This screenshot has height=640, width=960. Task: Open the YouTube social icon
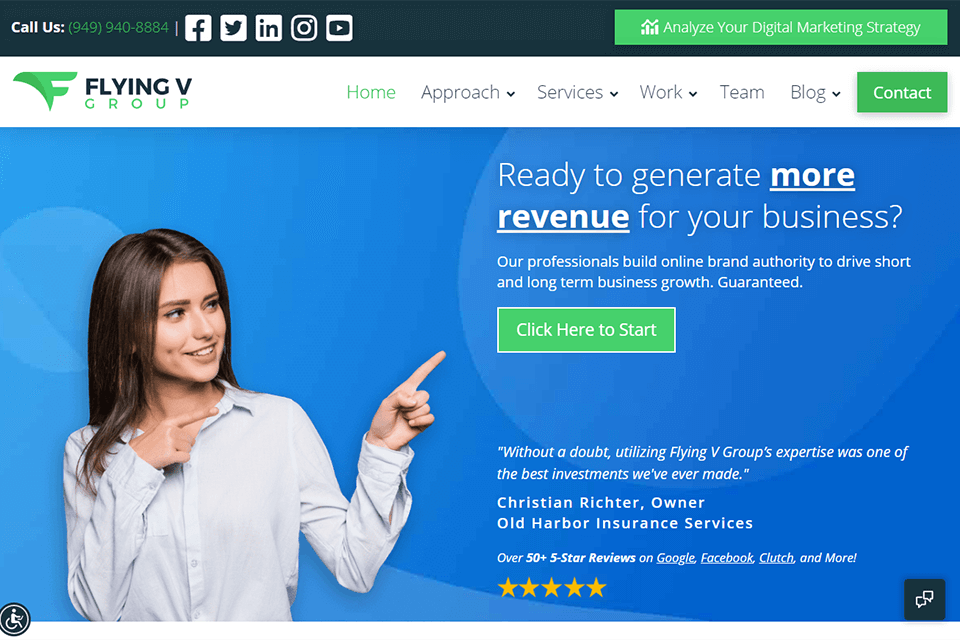click(x=339, y=28)
